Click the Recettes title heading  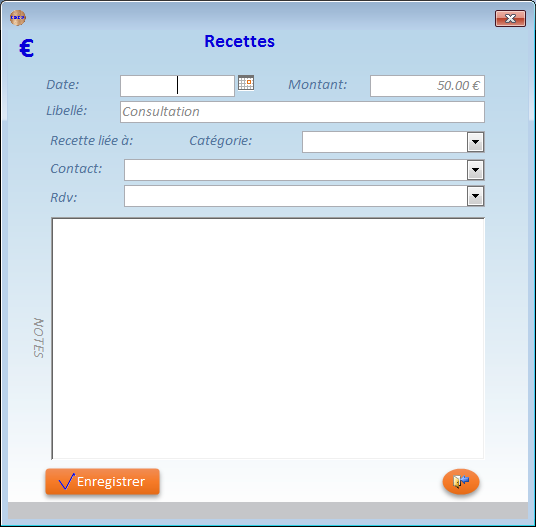point(240,41)
